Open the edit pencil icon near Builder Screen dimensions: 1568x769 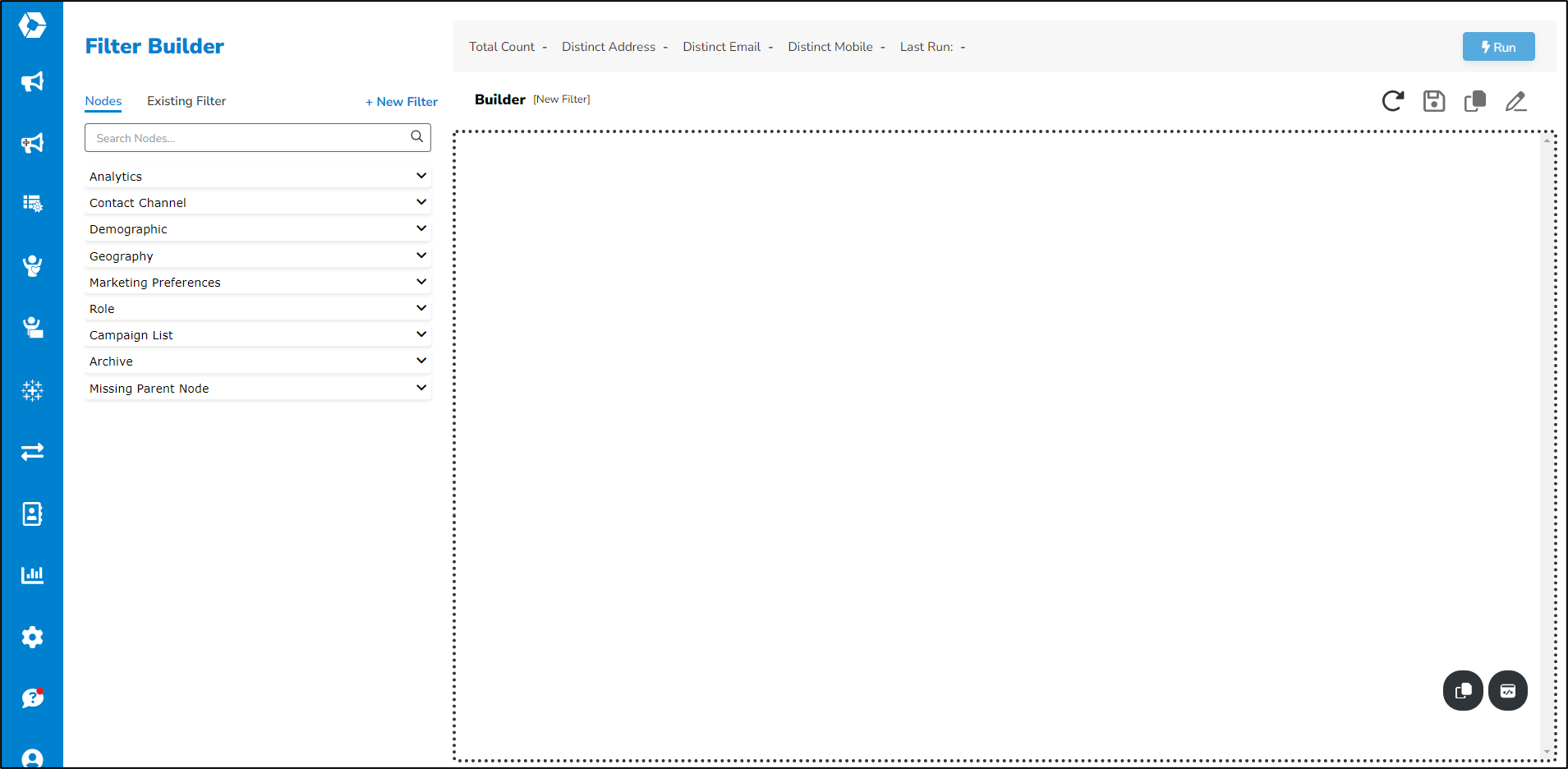(1515, 101)
